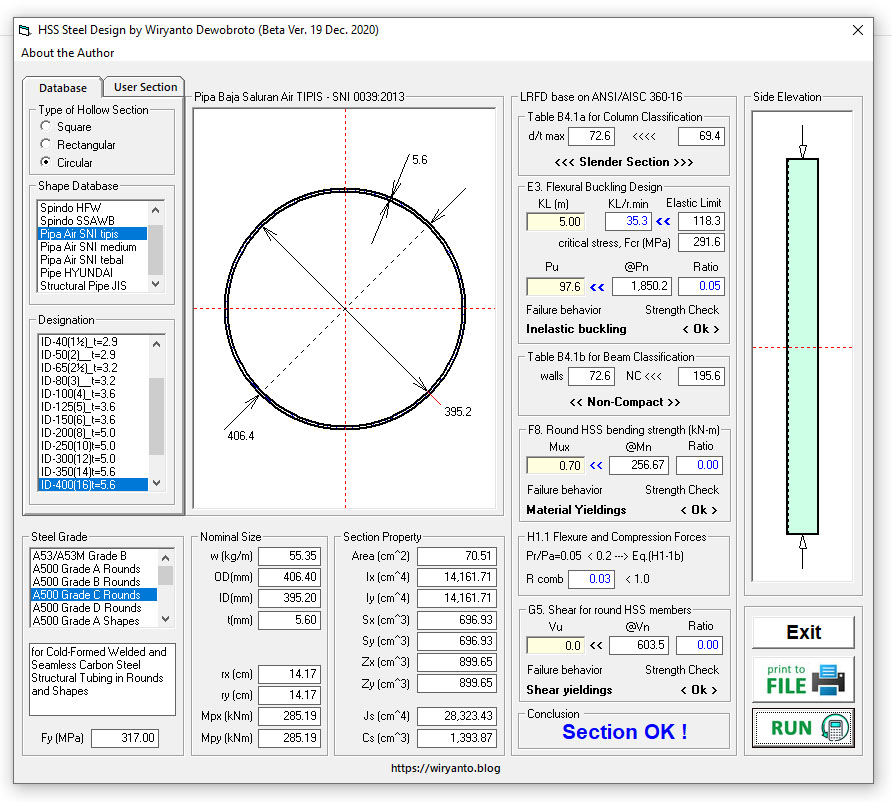Screen dimensions: 892x802
Task: Select the Square hollow section option
Action: coord(46,127)
